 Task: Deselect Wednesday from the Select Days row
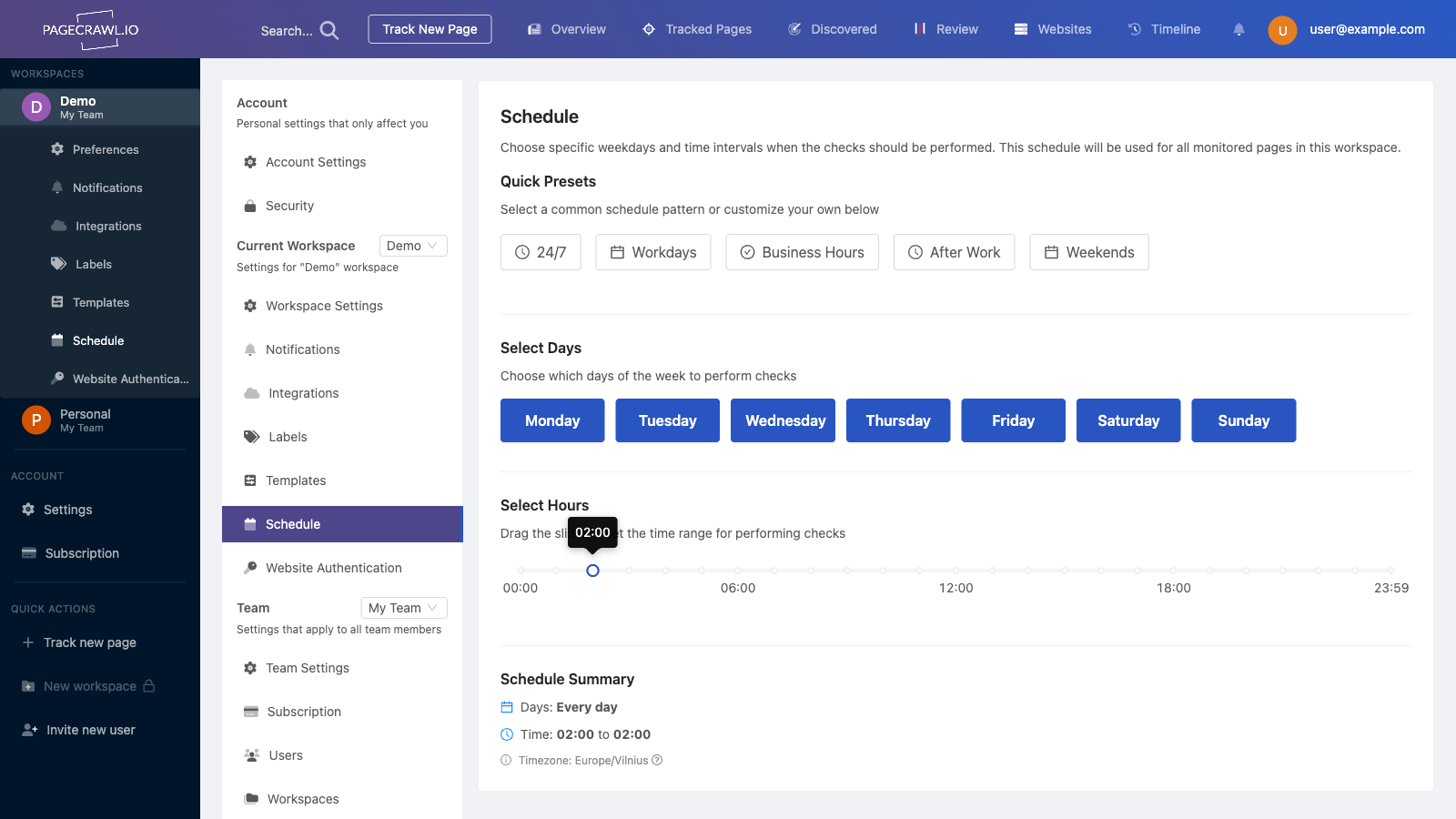point(783,420)
